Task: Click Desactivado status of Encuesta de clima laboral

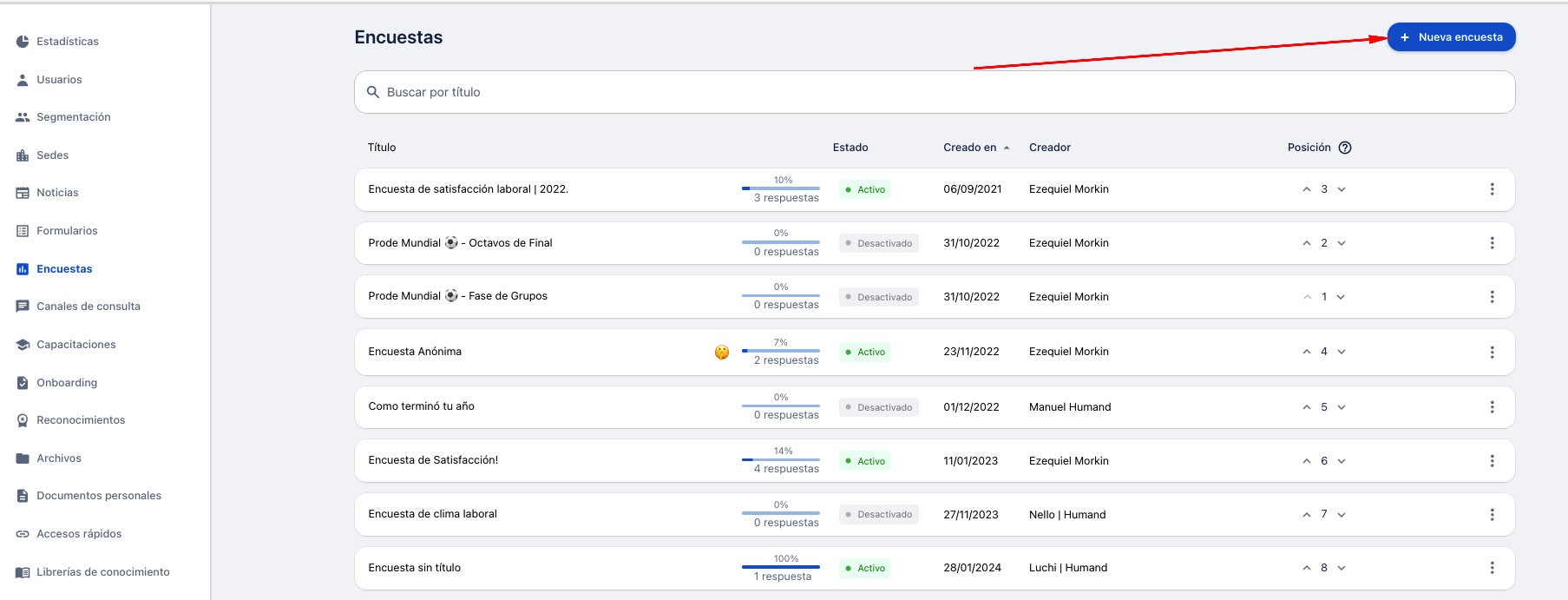Action: coord(878,515)
